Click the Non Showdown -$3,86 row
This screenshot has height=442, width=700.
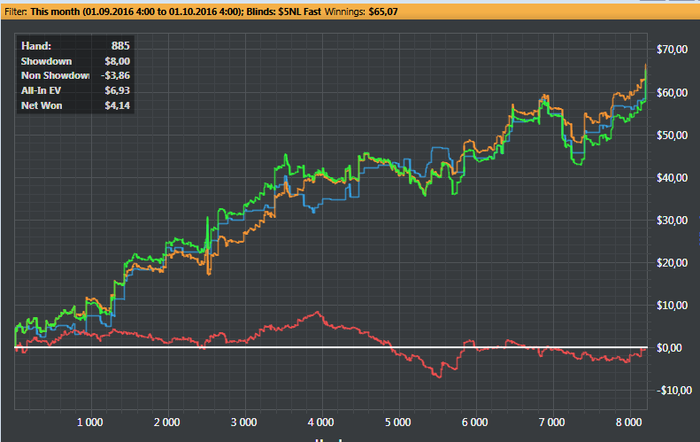click(75, 75)
